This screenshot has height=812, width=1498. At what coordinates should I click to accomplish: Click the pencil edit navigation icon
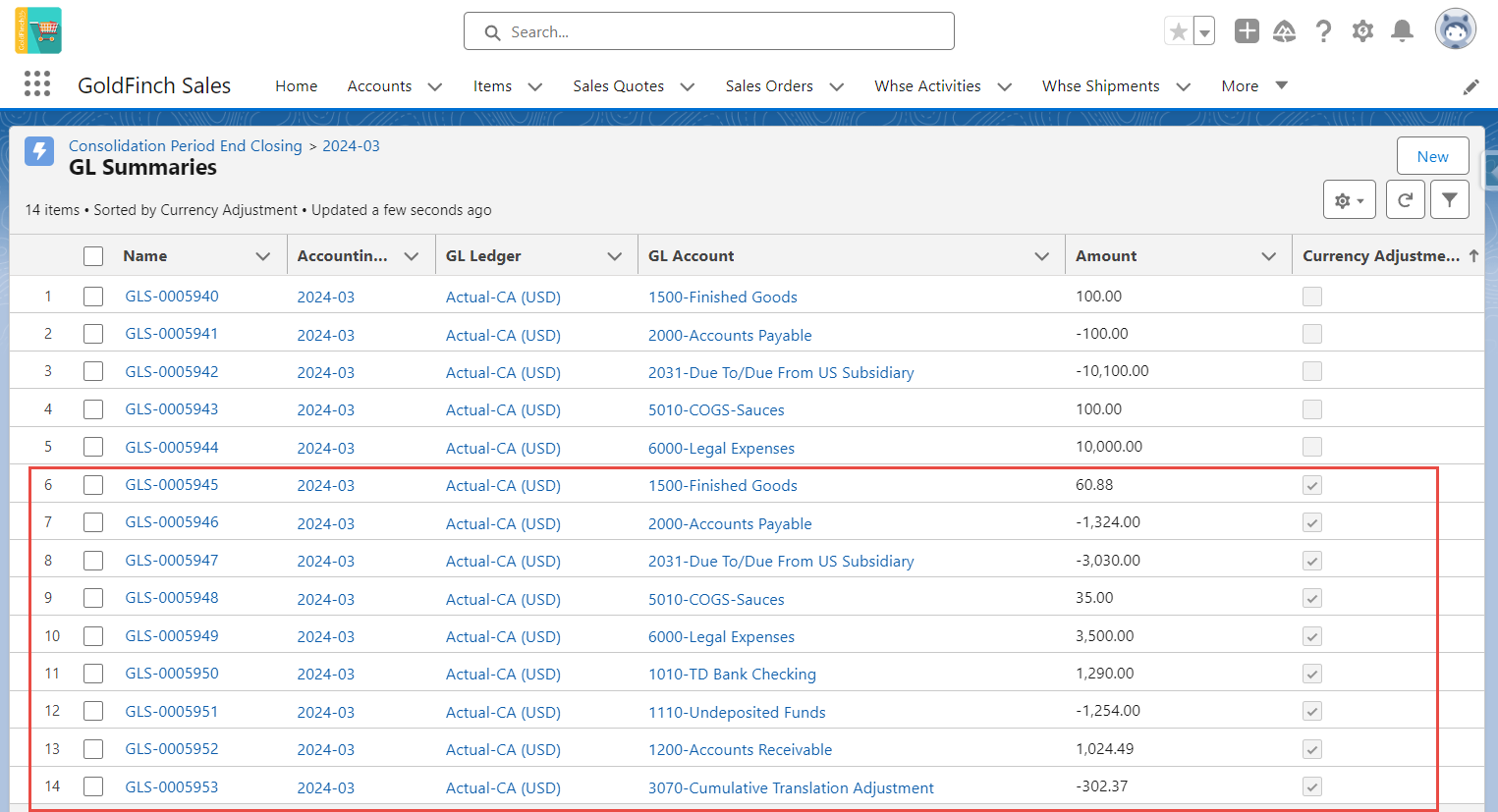point(1470,86)
